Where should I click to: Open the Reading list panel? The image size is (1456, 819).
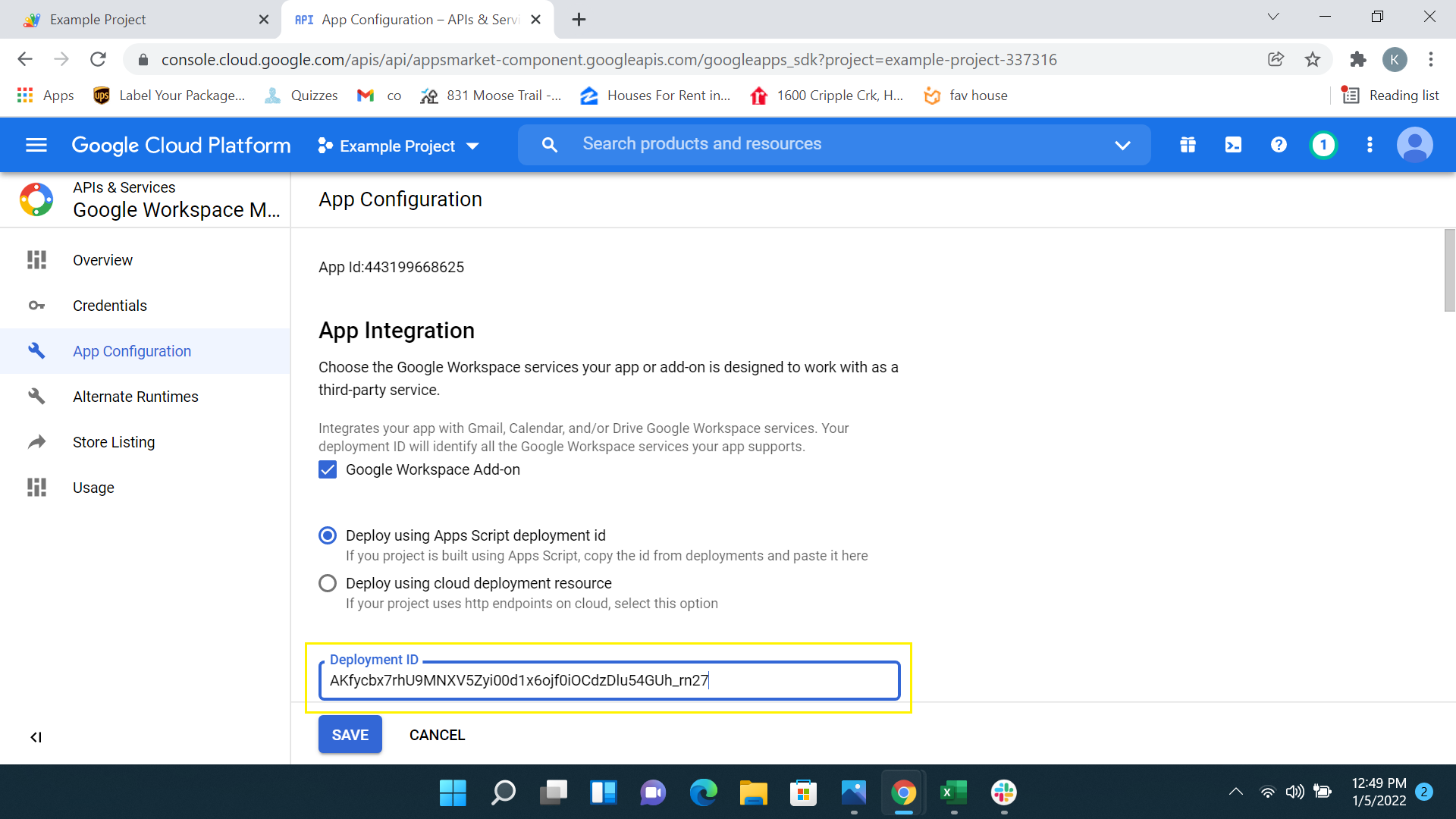pyautogui.click(x=1390, y=96)
